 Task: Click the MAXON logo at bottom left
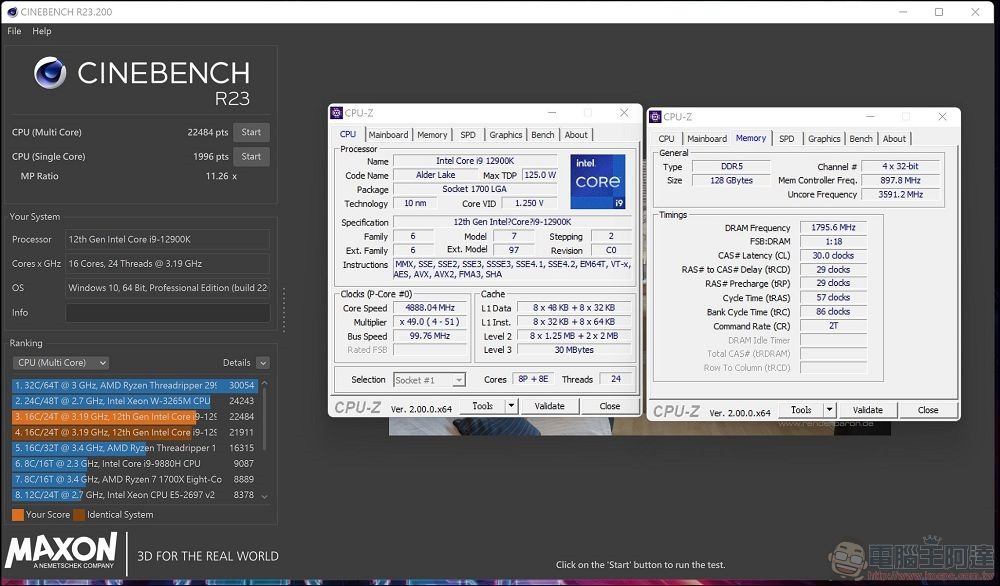coord(58,551)
